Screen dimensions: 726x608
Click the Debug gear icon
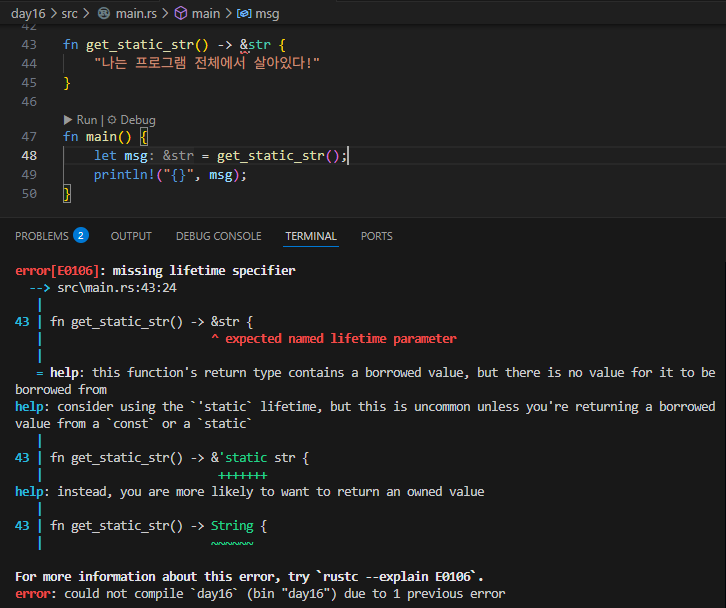112,120
